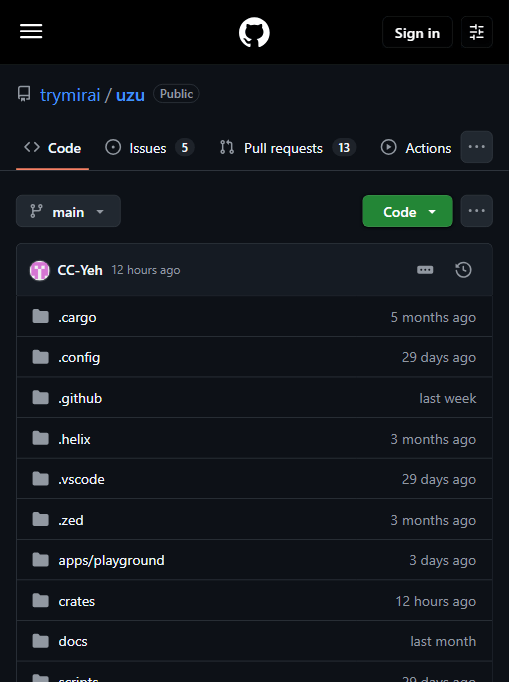Click the .vscode folder icon
509x682 pixels.
click(x=40, y=479)
